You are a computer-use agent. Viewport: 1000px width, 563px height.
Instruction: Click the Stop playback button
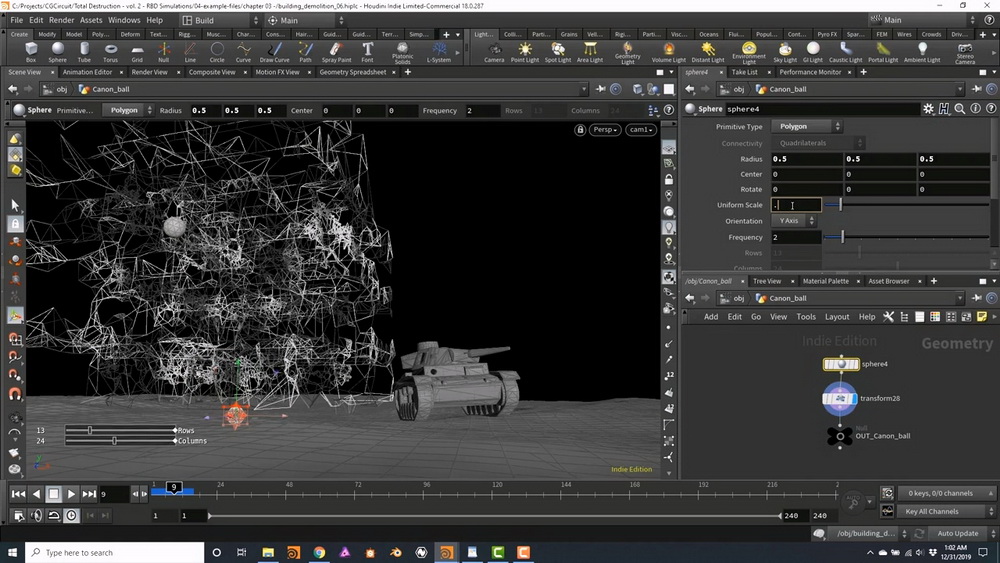coord(54,494)
